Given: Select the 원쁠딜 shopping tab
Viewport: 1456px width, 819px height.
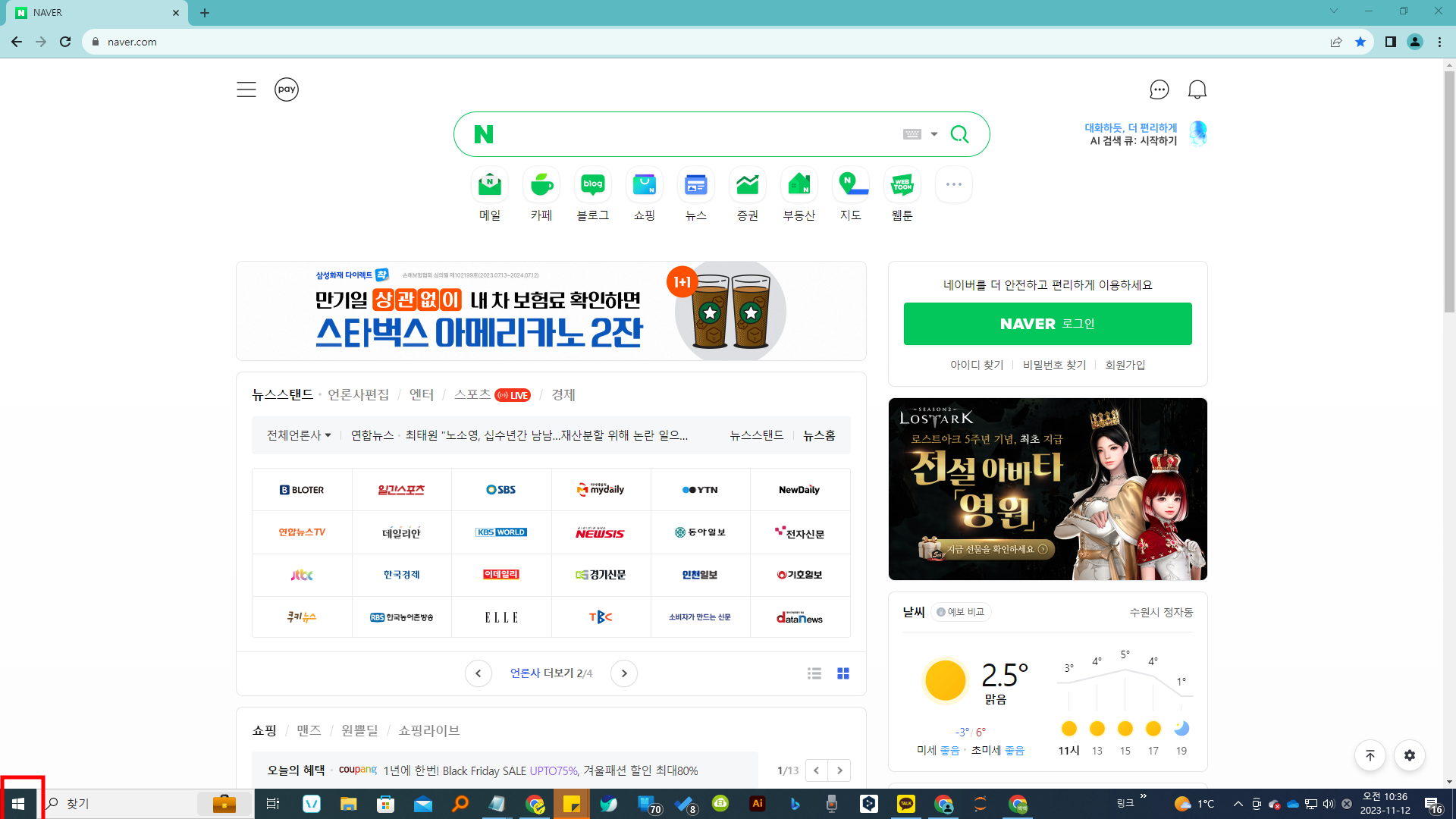Looking at the screenshot, I should coord(359,730).
